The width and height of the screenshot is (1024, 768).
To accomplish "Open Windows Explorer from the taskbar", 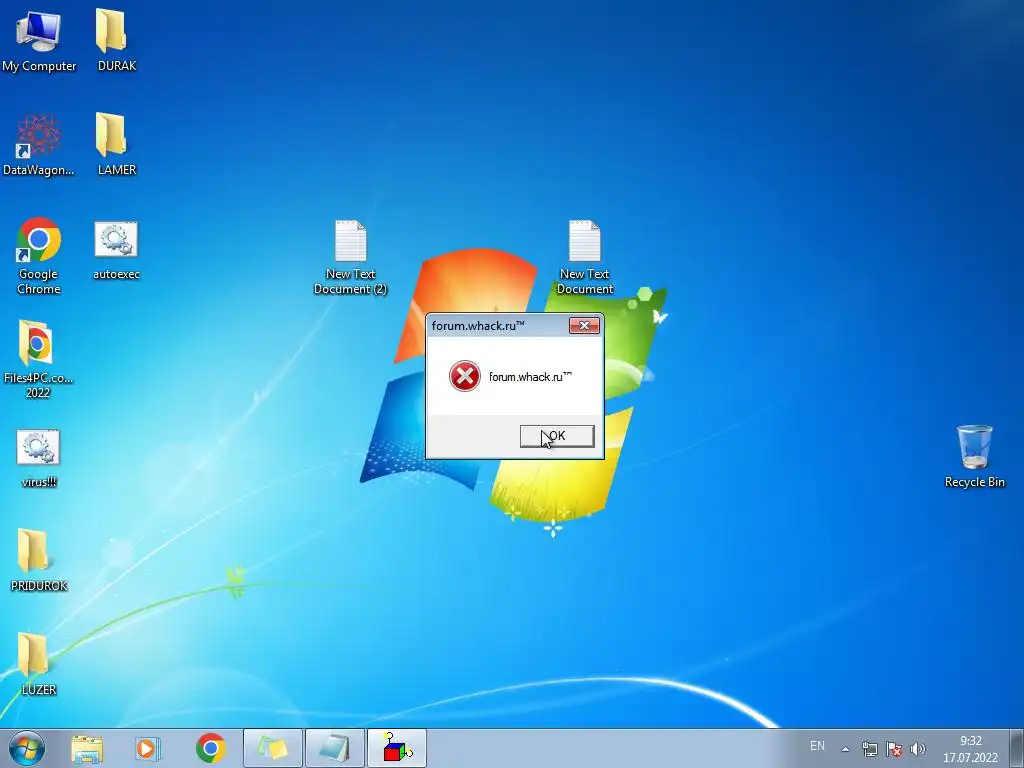I will coord(87,748).
